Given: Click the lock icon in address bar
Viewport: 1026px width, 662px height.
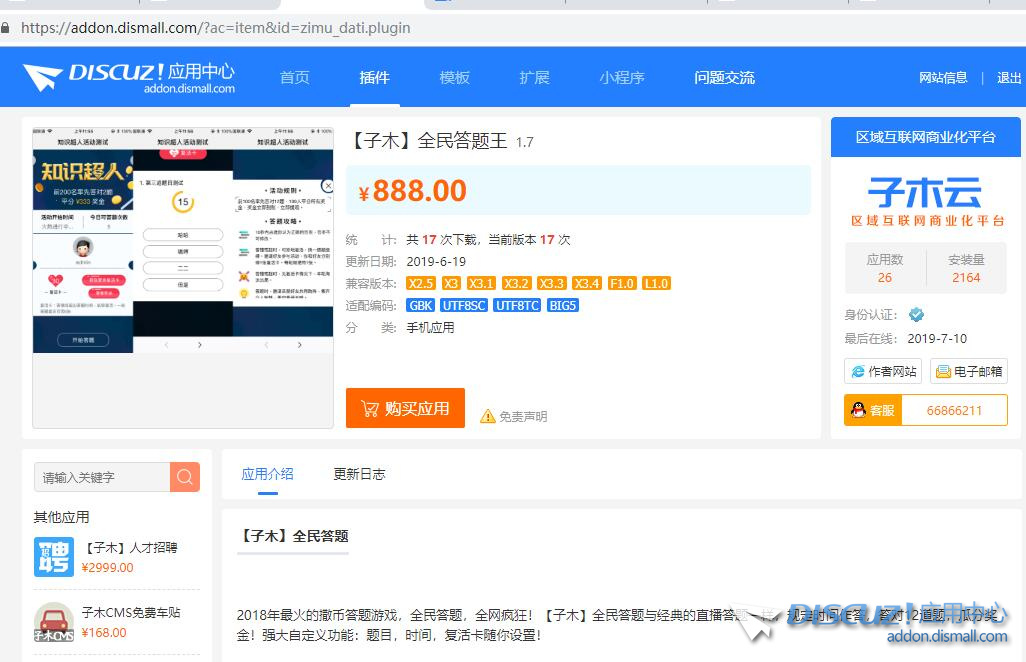Looking at the screenshot, I should click(5, 28).
